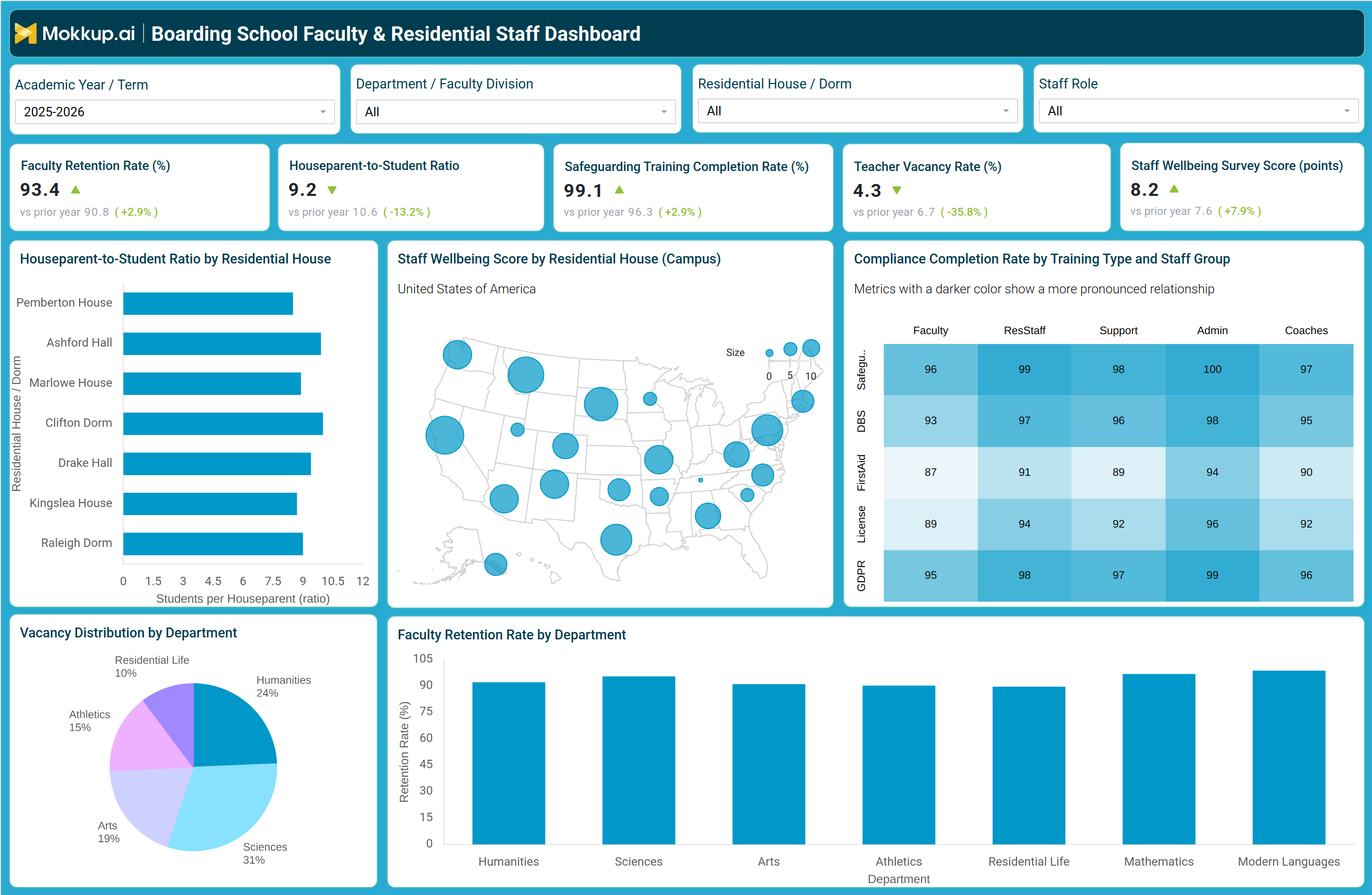Click the Humanities retention bar

(509, 763)
